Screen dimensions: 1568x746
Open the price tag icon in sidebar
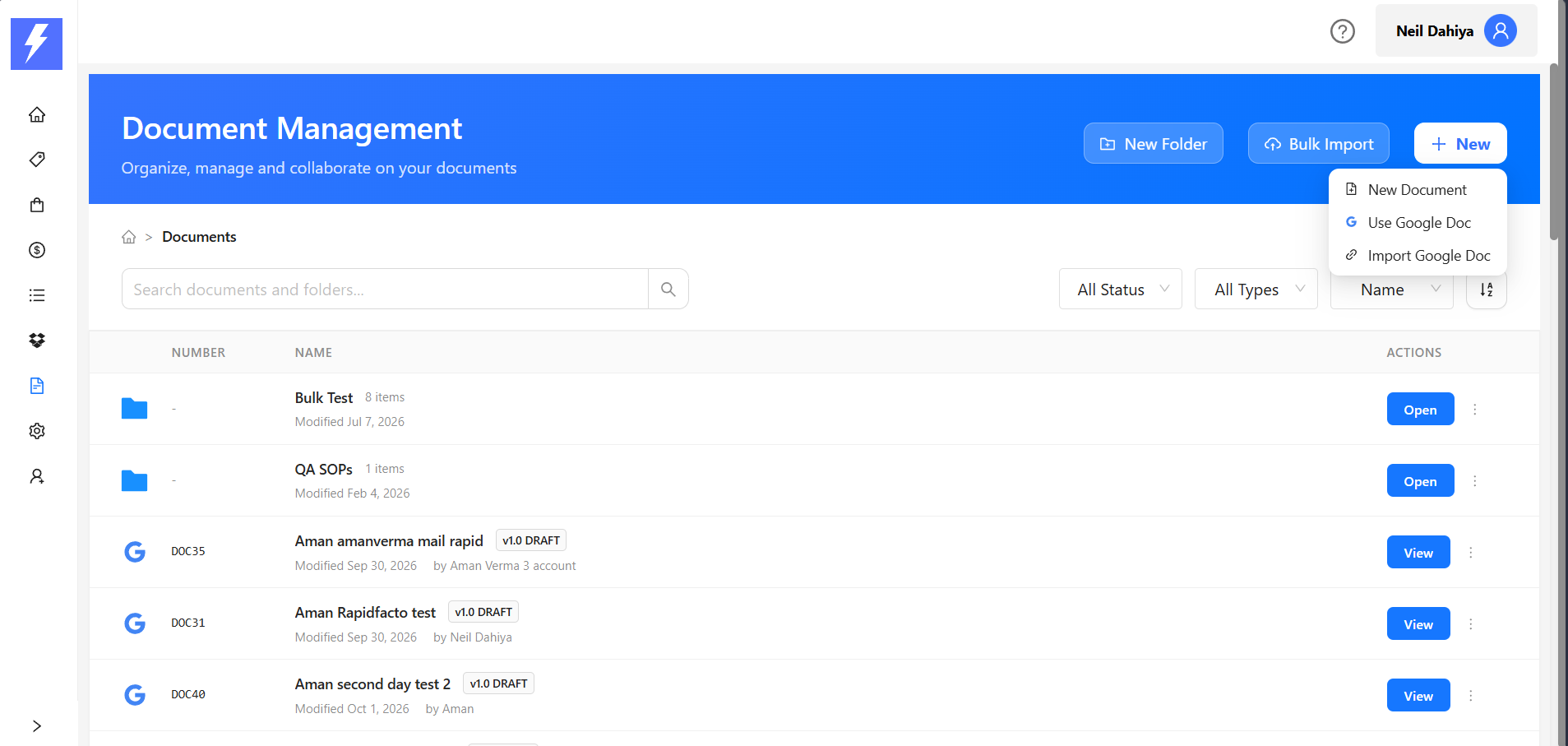(x=37, y=160)
